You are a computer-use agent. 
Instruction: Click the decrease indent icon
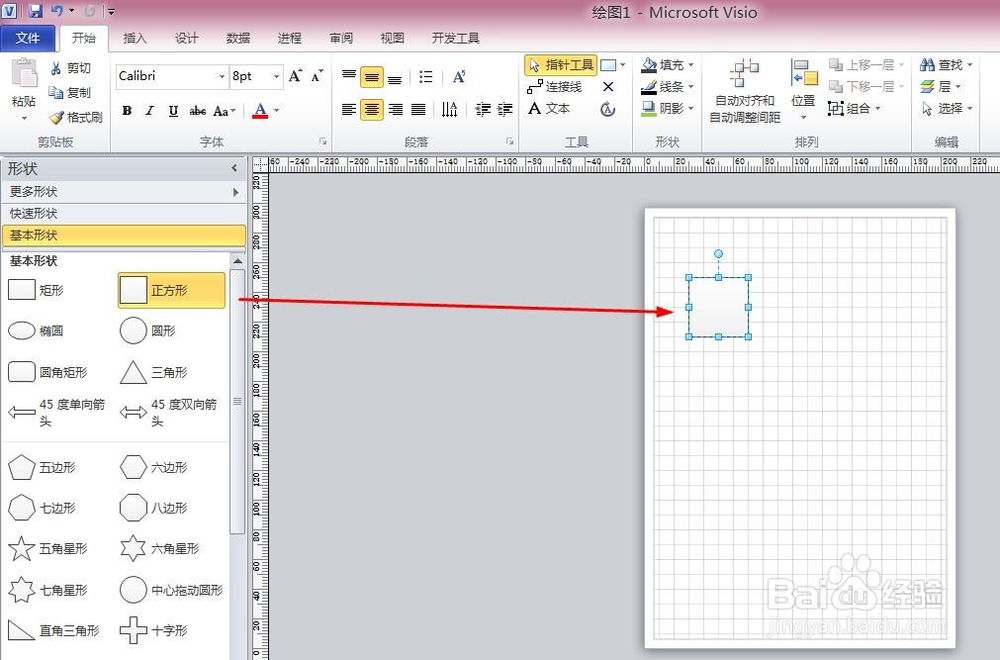tap(482, 110)
